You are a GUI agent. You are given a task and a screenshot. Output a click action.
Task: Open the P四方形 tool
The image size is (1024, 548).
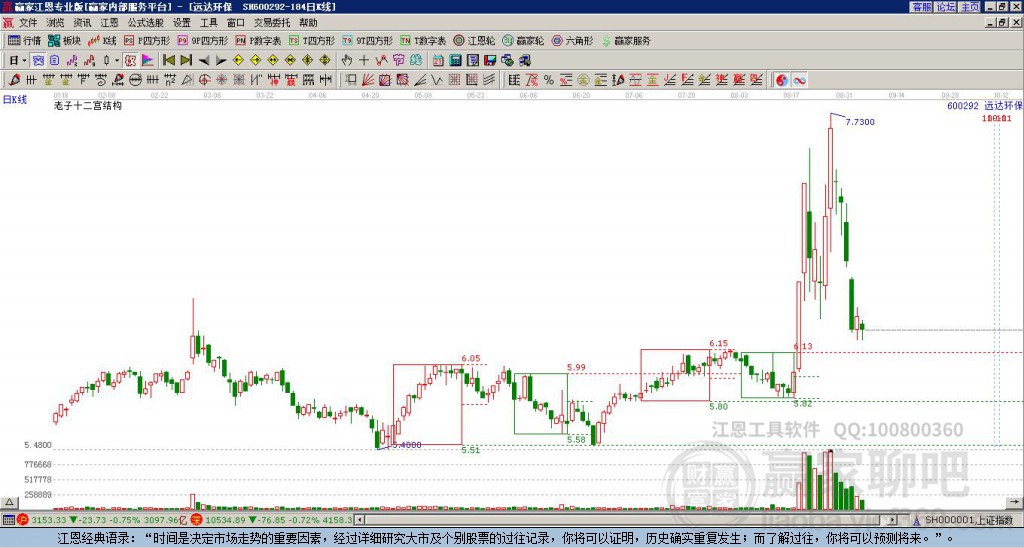pos(147,40)
